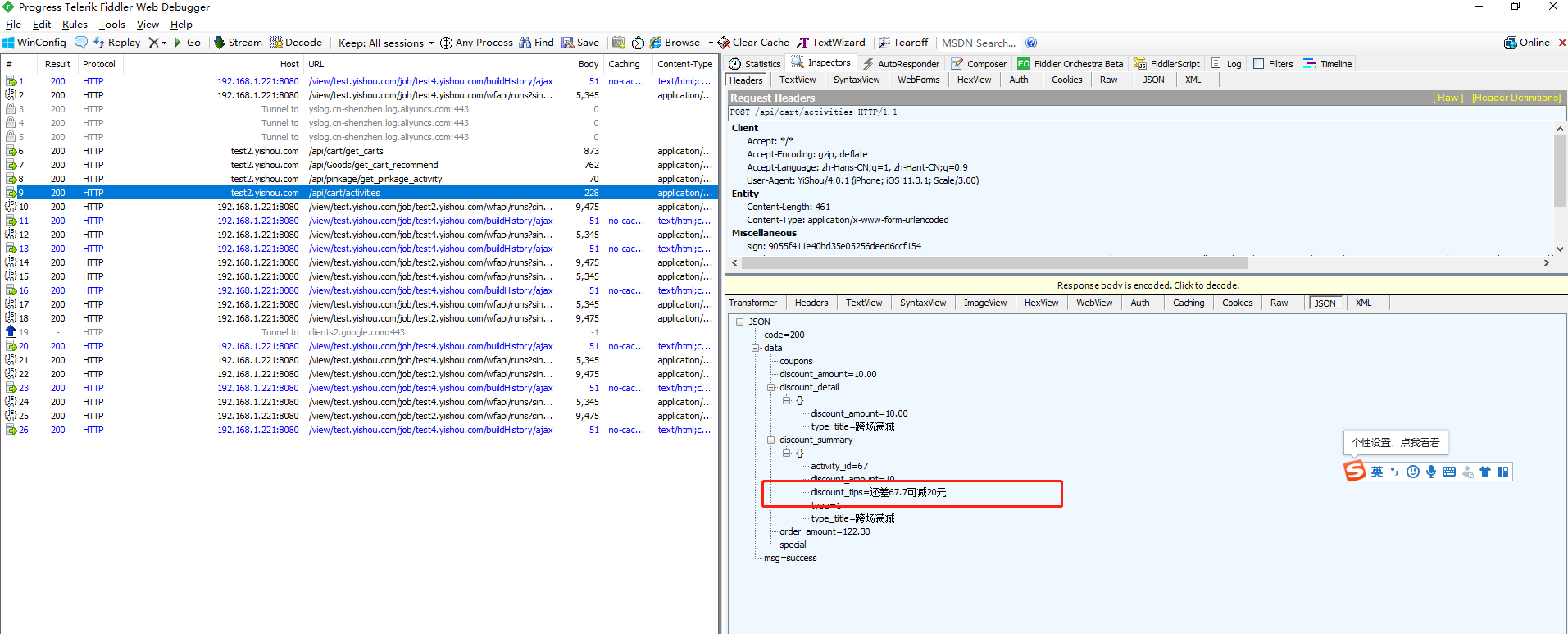Screen dimensions: 1568x634
Task: Click the Go resume button
Action: tap(188, 43)
